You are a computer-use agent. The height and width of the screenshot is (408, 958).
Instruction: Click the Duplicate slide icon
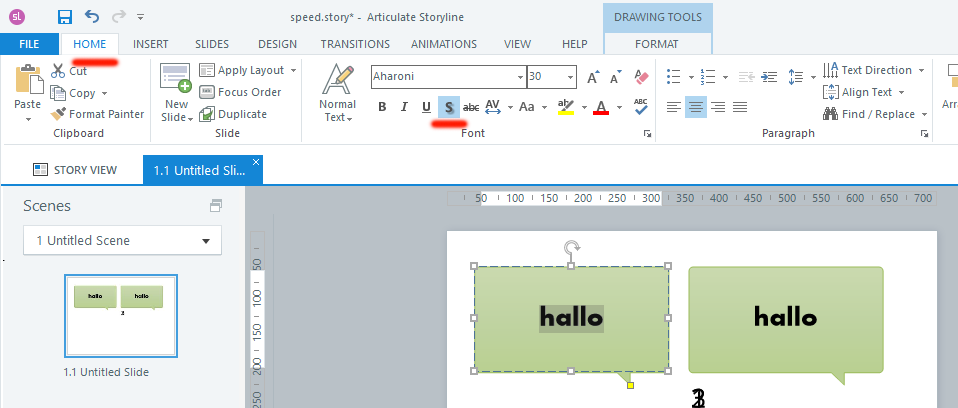pos(232,114)
